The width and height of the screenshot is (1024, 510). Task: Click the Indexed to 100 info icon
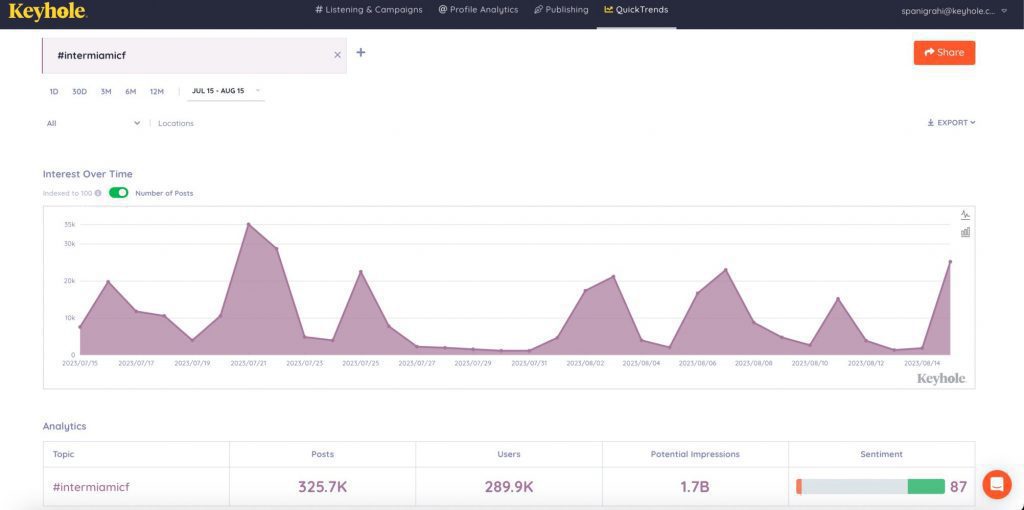98,193
